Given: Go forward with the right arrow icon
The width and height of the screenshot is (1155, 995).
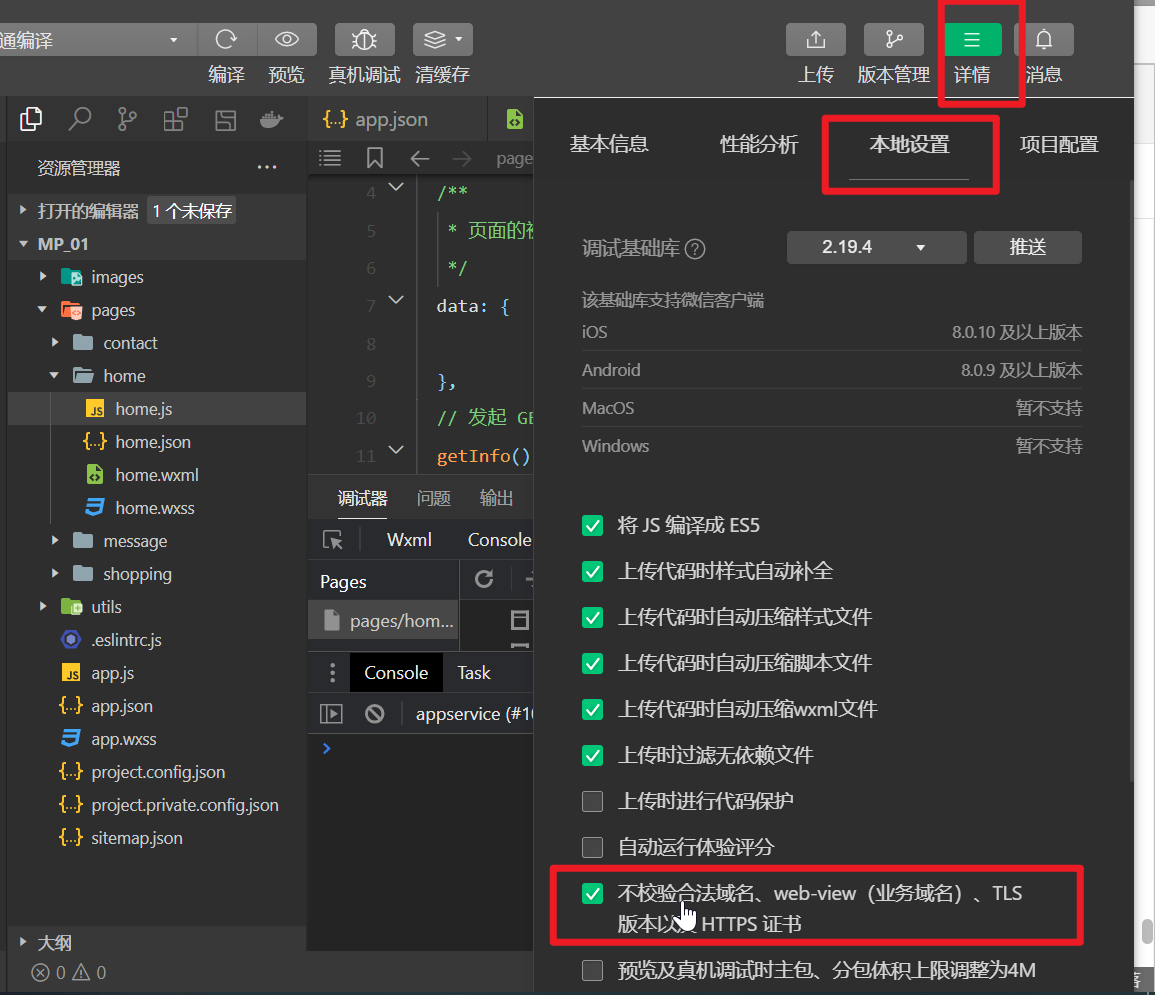Looking at the screenshot, I should 461,158.
